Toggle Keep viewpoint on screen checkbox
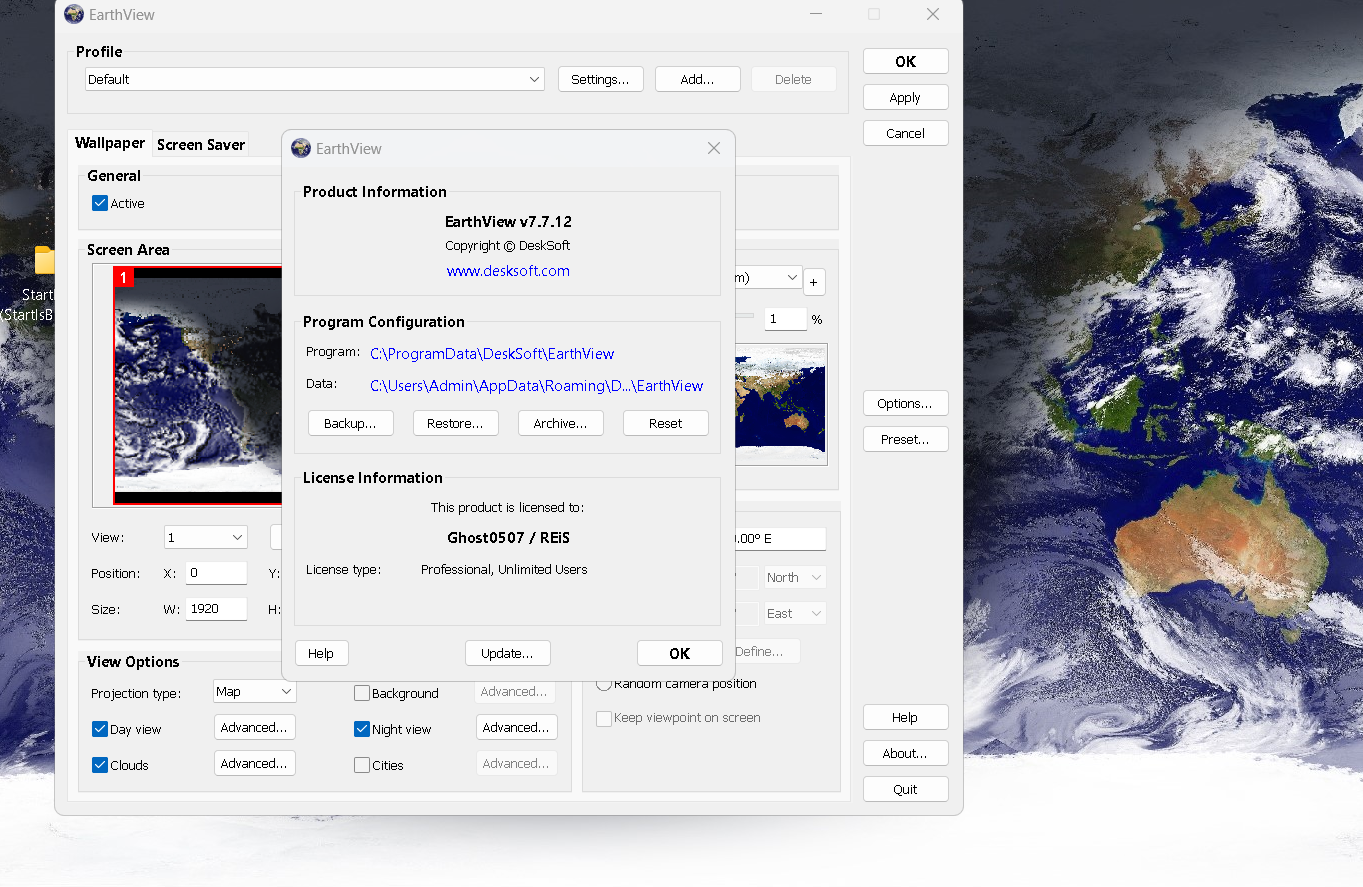The width and height of the screenshot is (1363, 887). [x=604, y=718]
